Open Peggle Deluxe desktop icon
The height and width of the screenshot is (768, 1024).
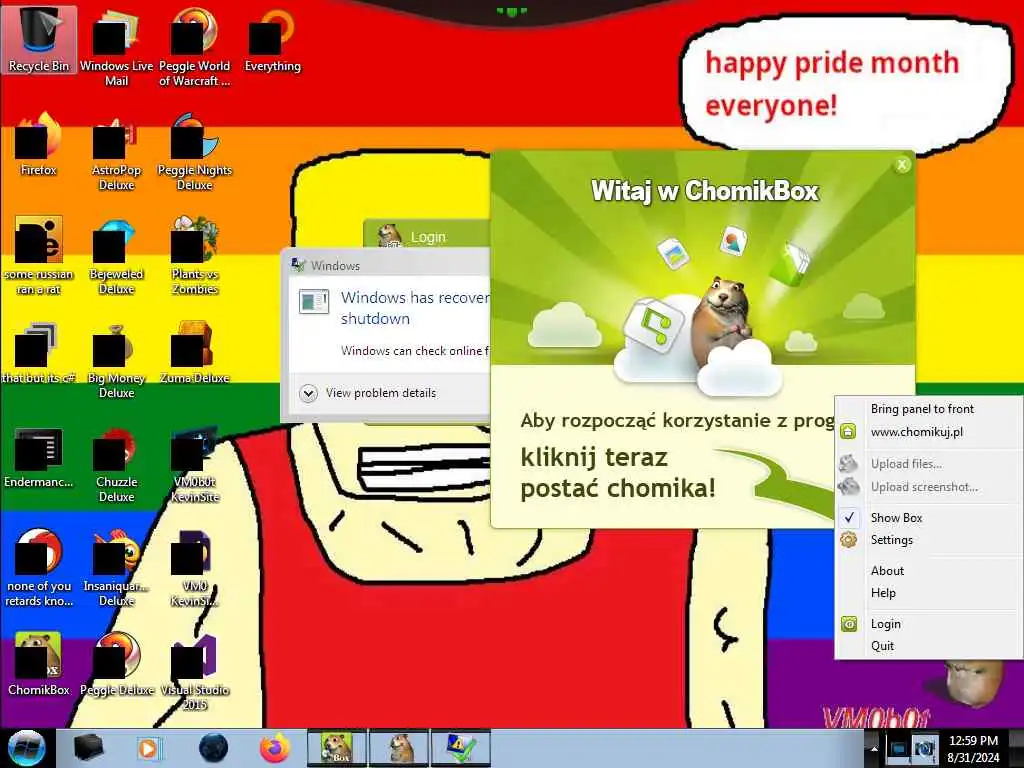pyautogui.click(x=116, y=664)
